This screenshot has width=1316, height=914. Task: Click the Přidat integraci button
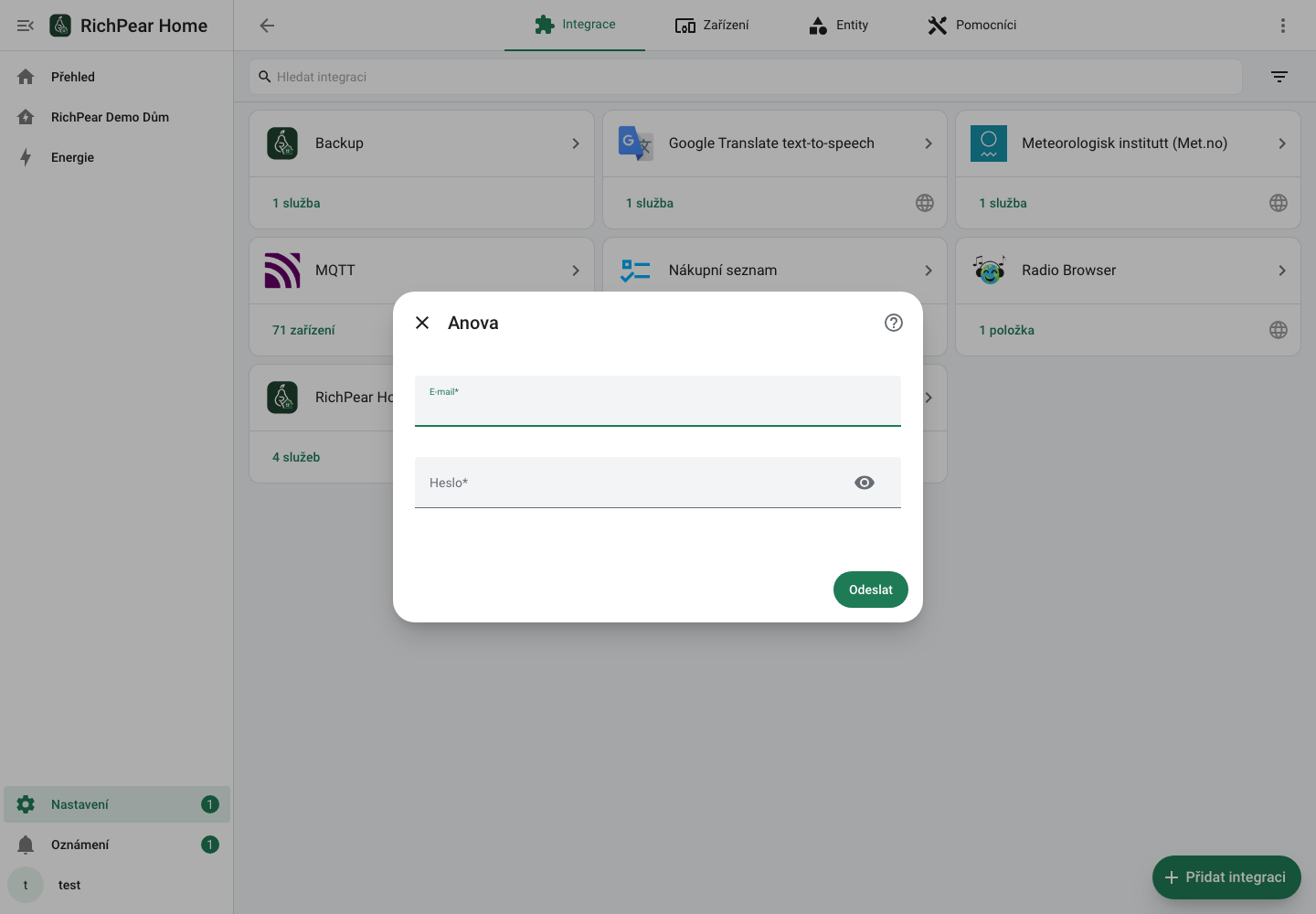[1226, 877]
